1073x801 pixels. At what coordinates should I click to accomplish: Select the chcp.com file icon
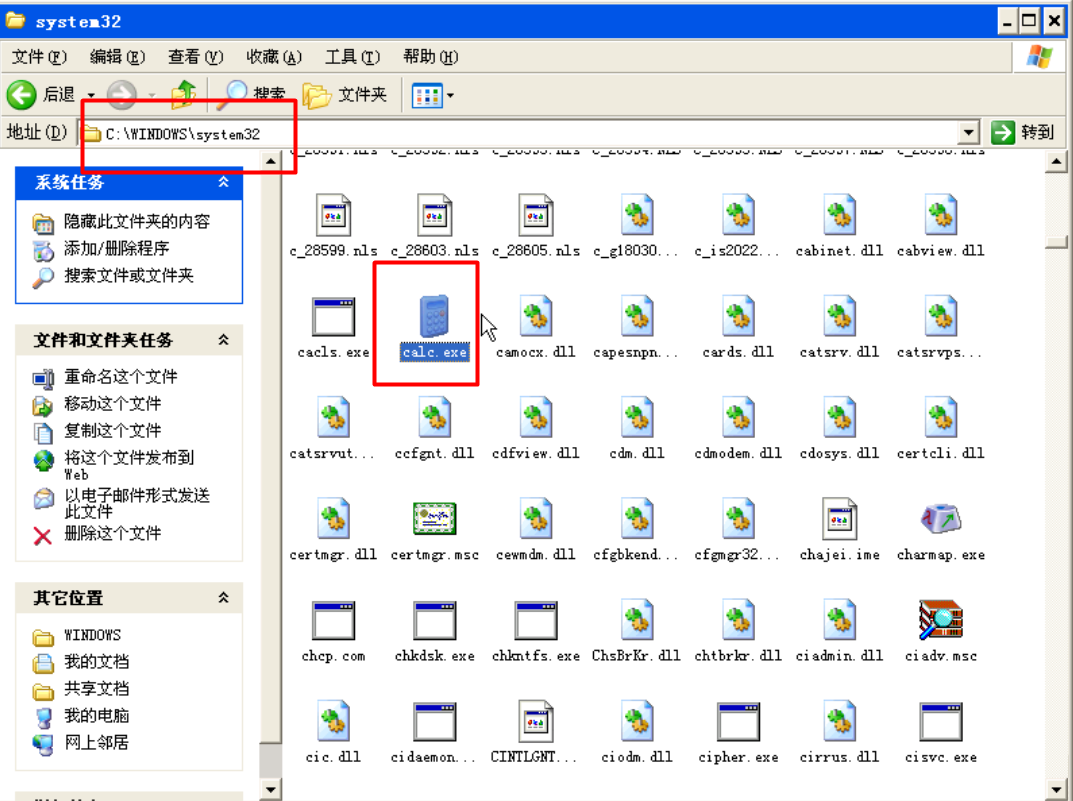(x=333, y=620)
